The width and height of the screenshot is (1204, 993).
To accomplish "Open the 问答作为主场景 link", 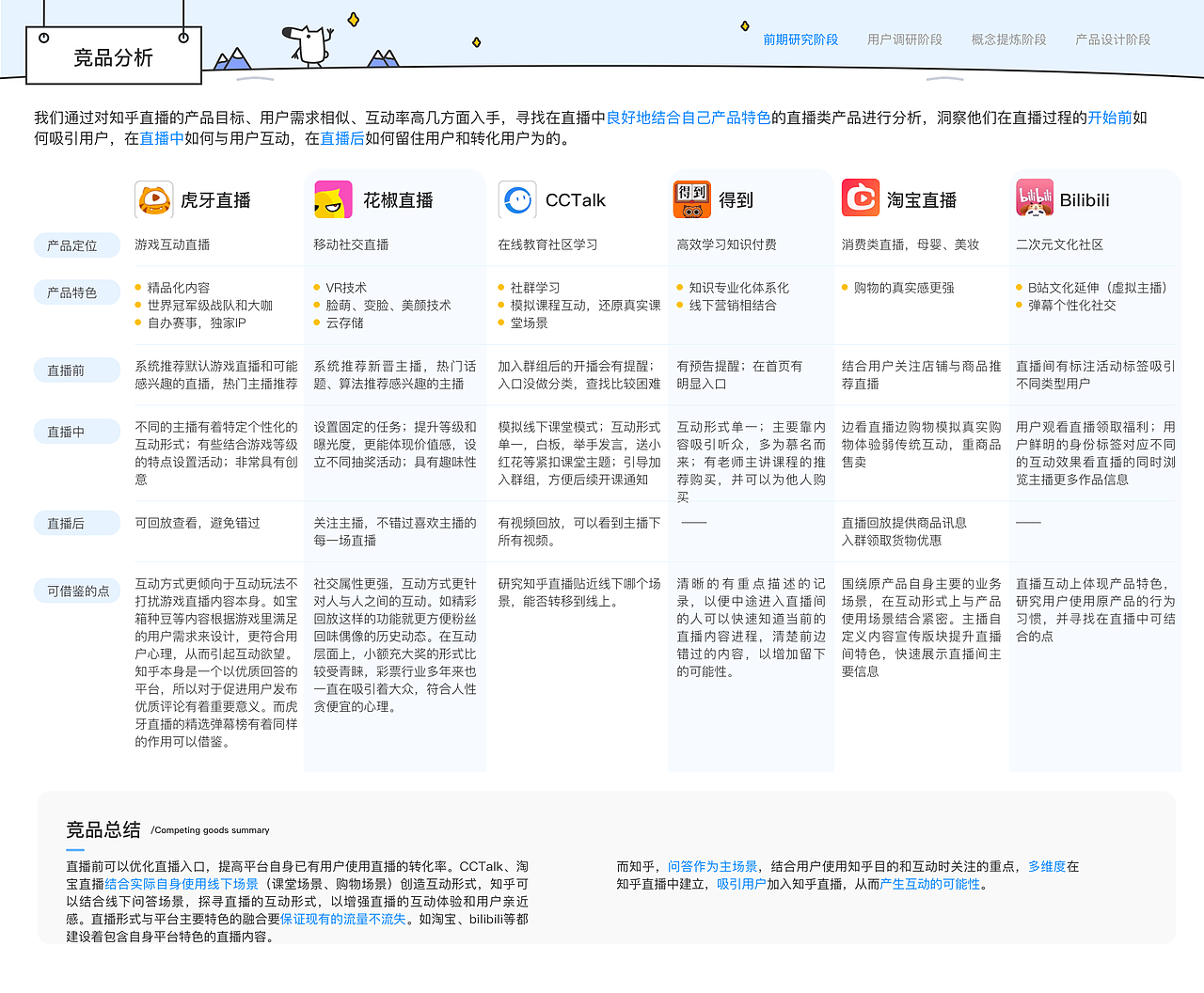I will click(x=713, y=866).
